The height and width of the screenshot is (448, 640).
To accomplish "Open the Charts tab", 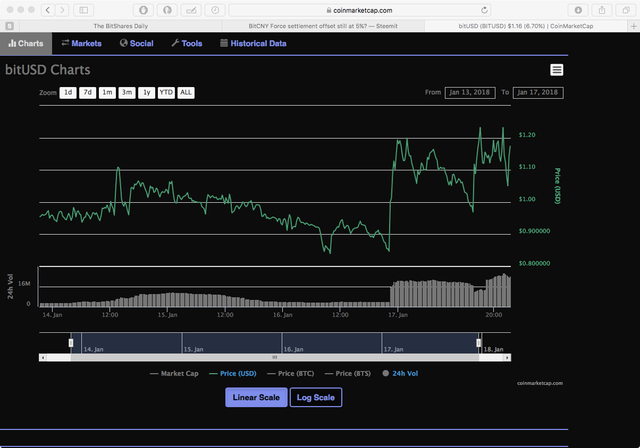I will click(x=26, y=43).
